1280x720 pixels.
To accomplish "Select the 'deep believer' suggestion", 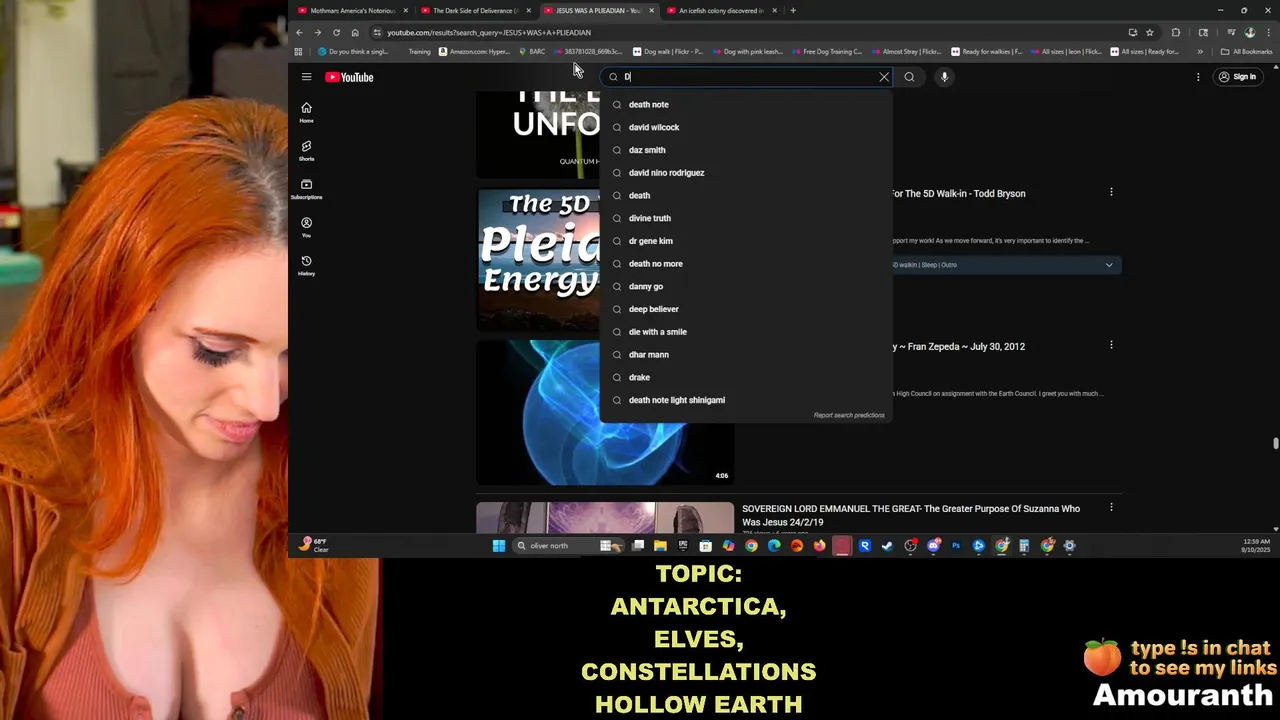I will 745,309.
